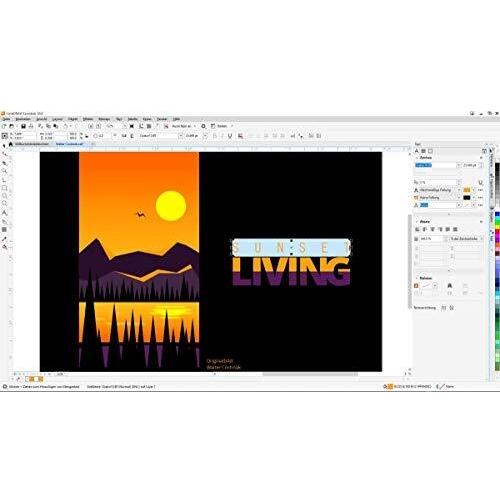
Task: Select the yellow sun on canvas
Action: (171, 206)
